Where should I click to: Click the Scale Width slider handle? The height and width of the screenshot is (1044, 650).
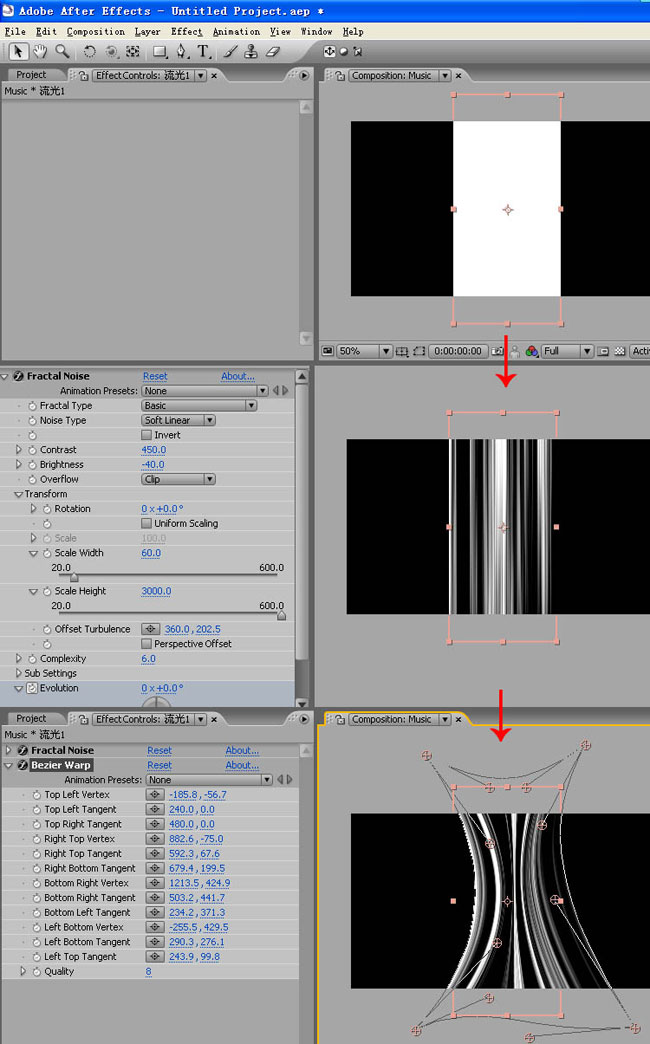pyautogui.click(x=74, y=577)
